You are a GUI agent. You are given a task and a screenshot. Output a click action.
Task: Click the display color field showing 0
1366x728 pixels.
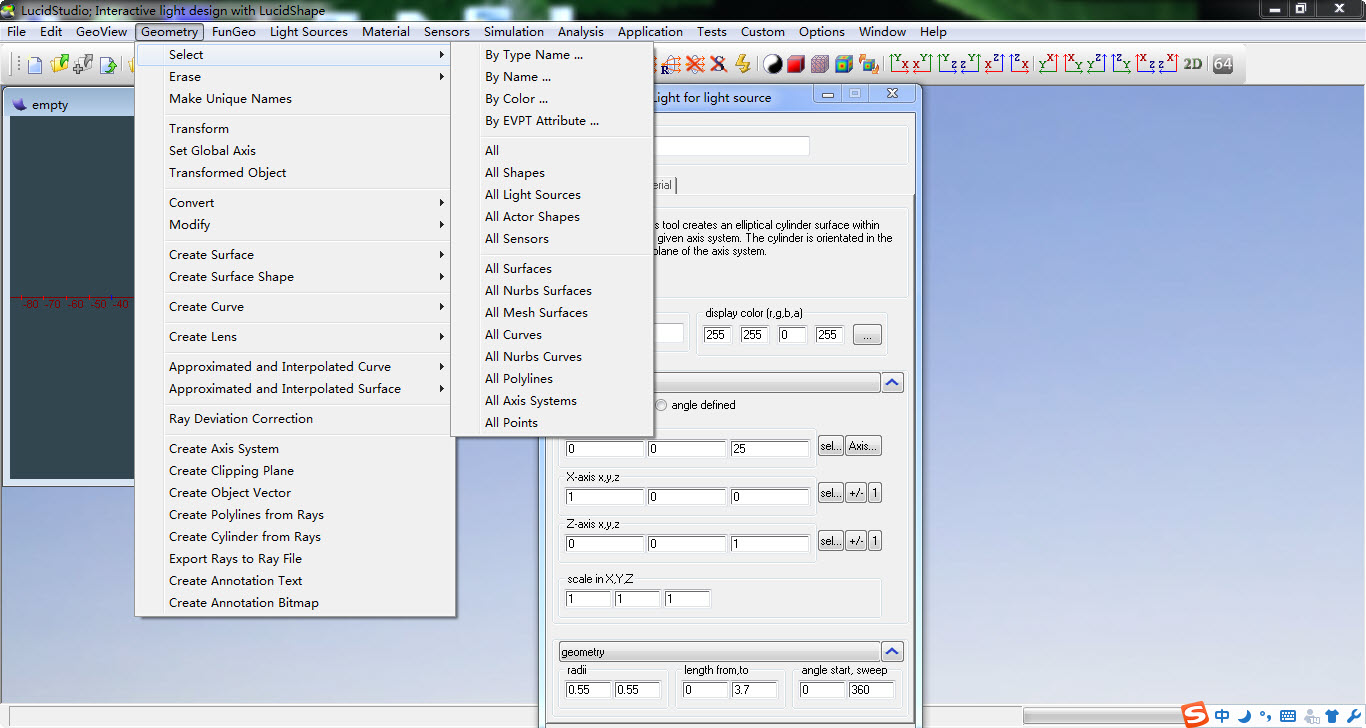[792, 335]
